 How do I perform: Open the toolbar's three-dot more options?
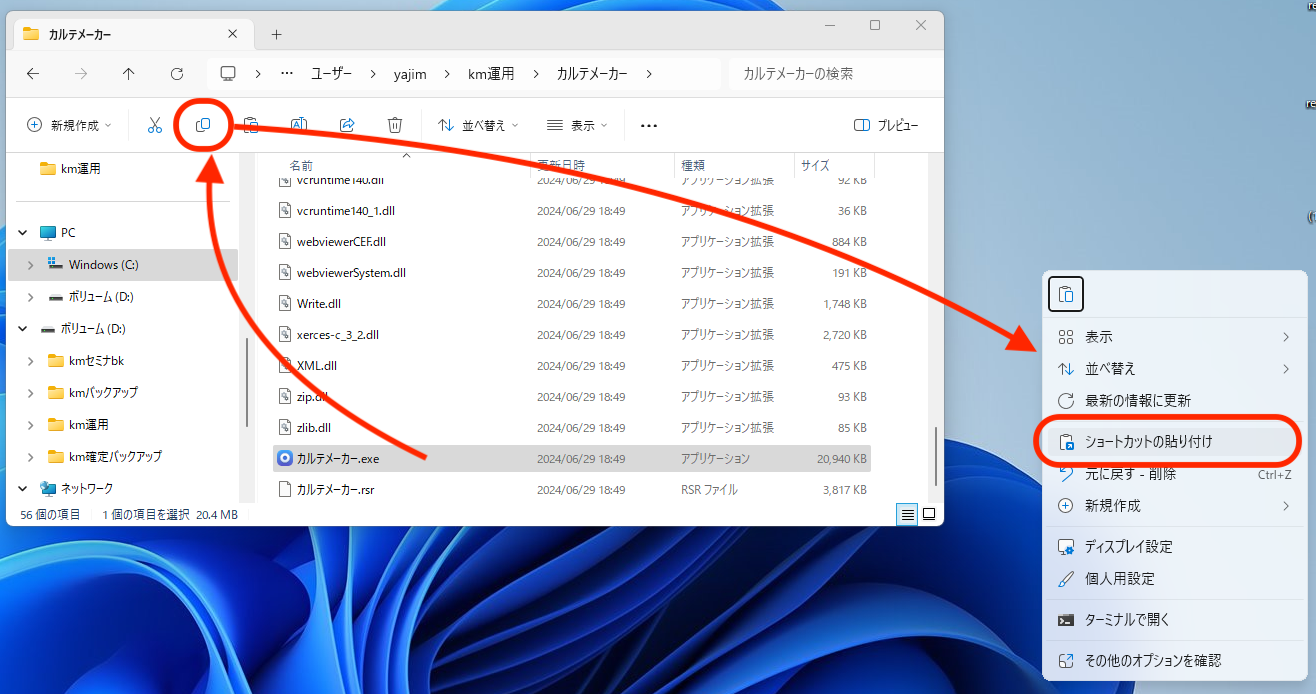pos(649,125)
